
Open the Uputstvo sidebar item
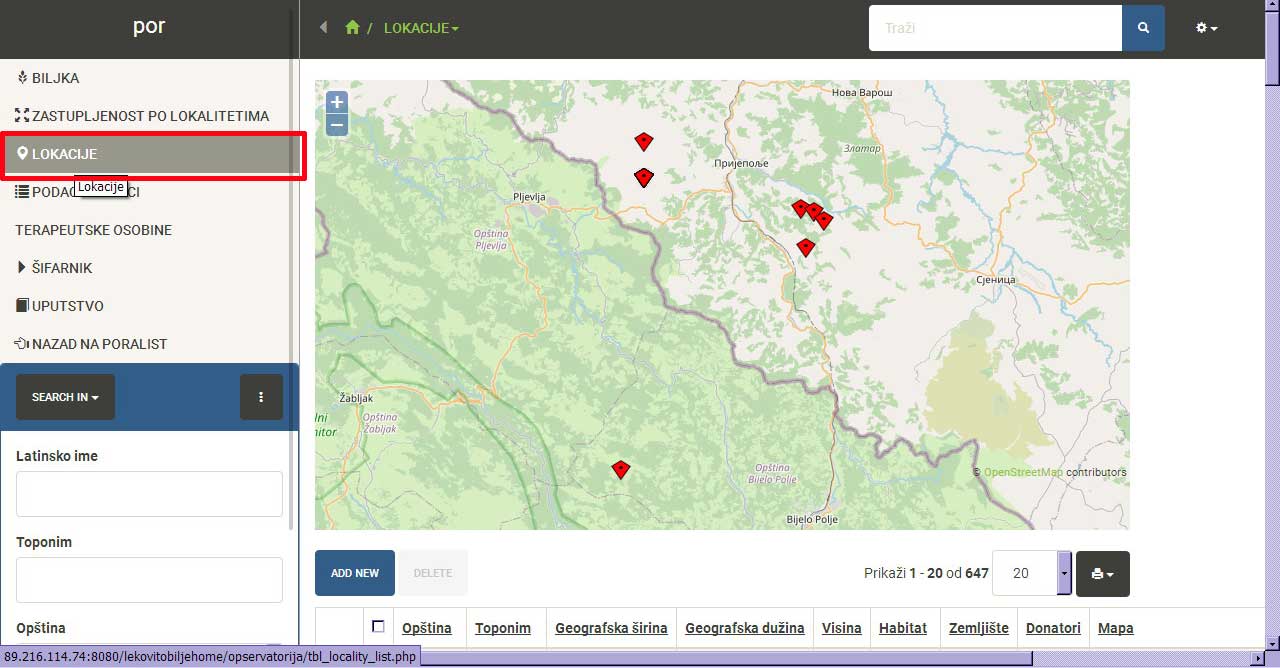pos(67,306)
